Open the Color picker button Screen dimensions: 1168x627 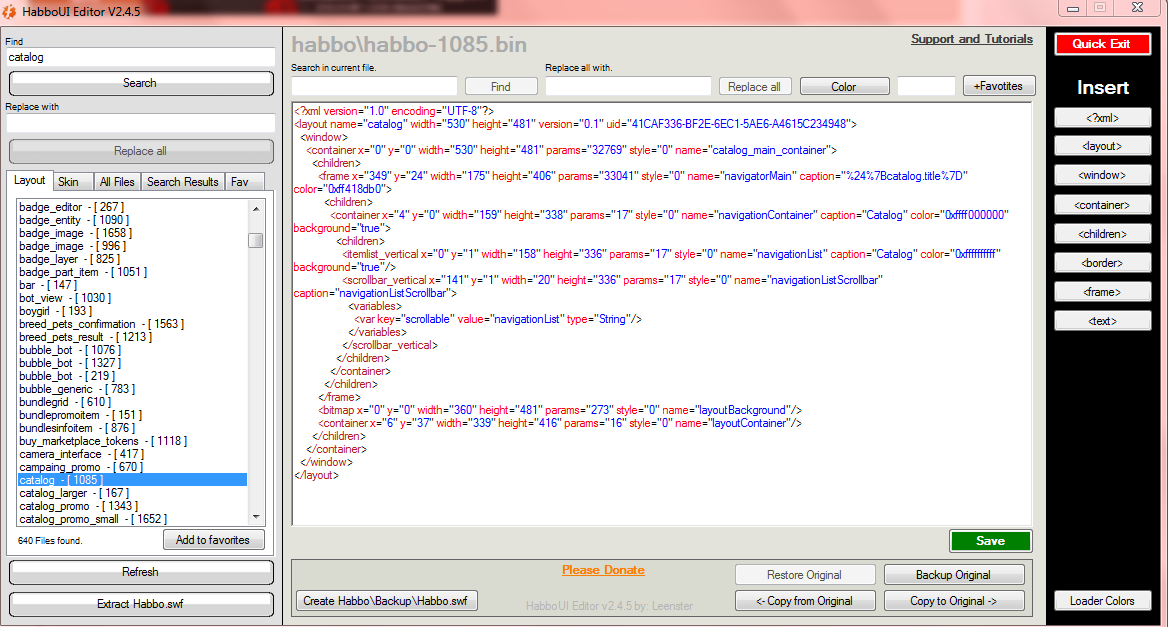(x=844, y=87)
